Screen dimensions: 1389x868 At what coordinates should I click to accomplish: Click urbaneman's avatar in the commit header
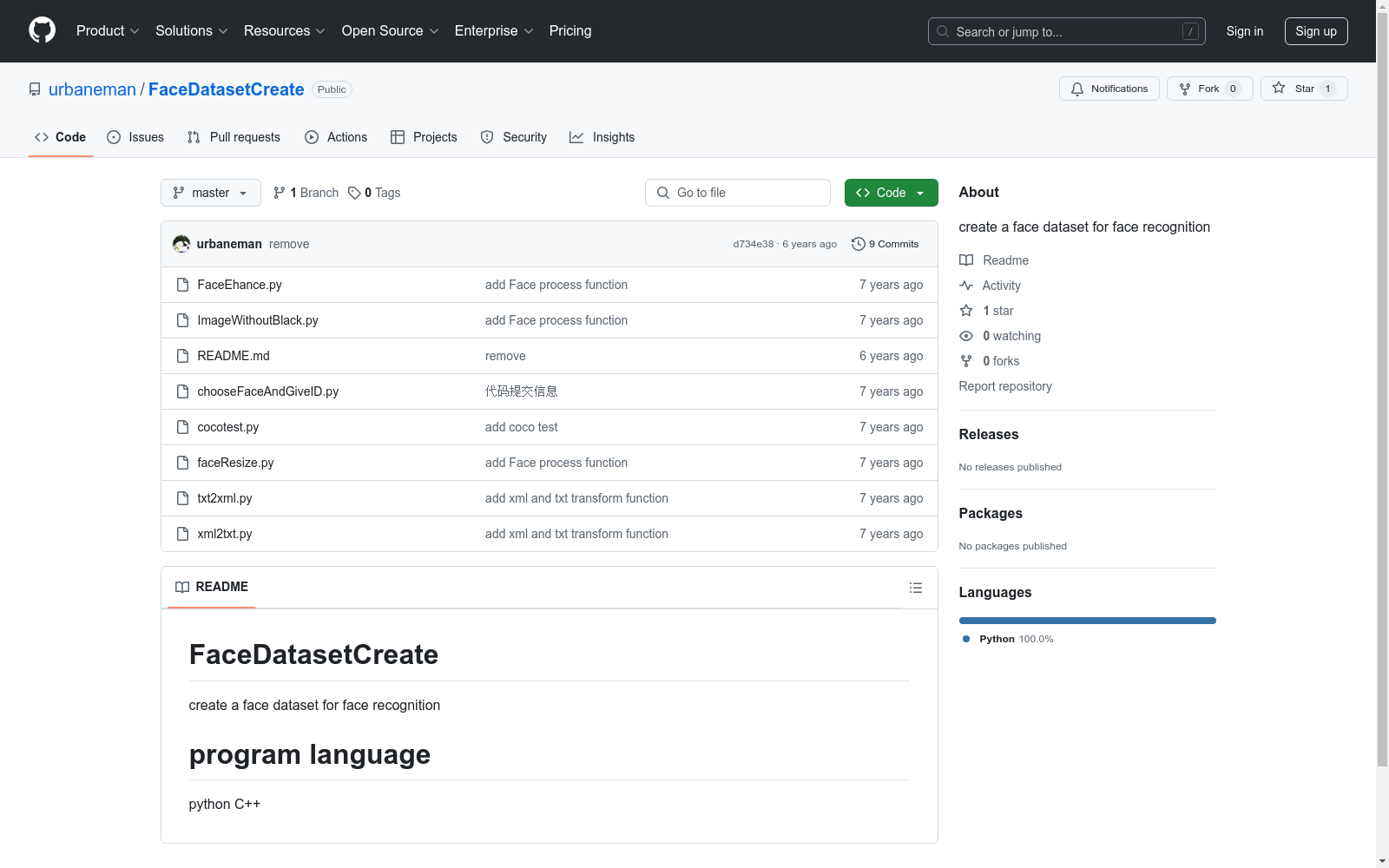coord(181,244)
